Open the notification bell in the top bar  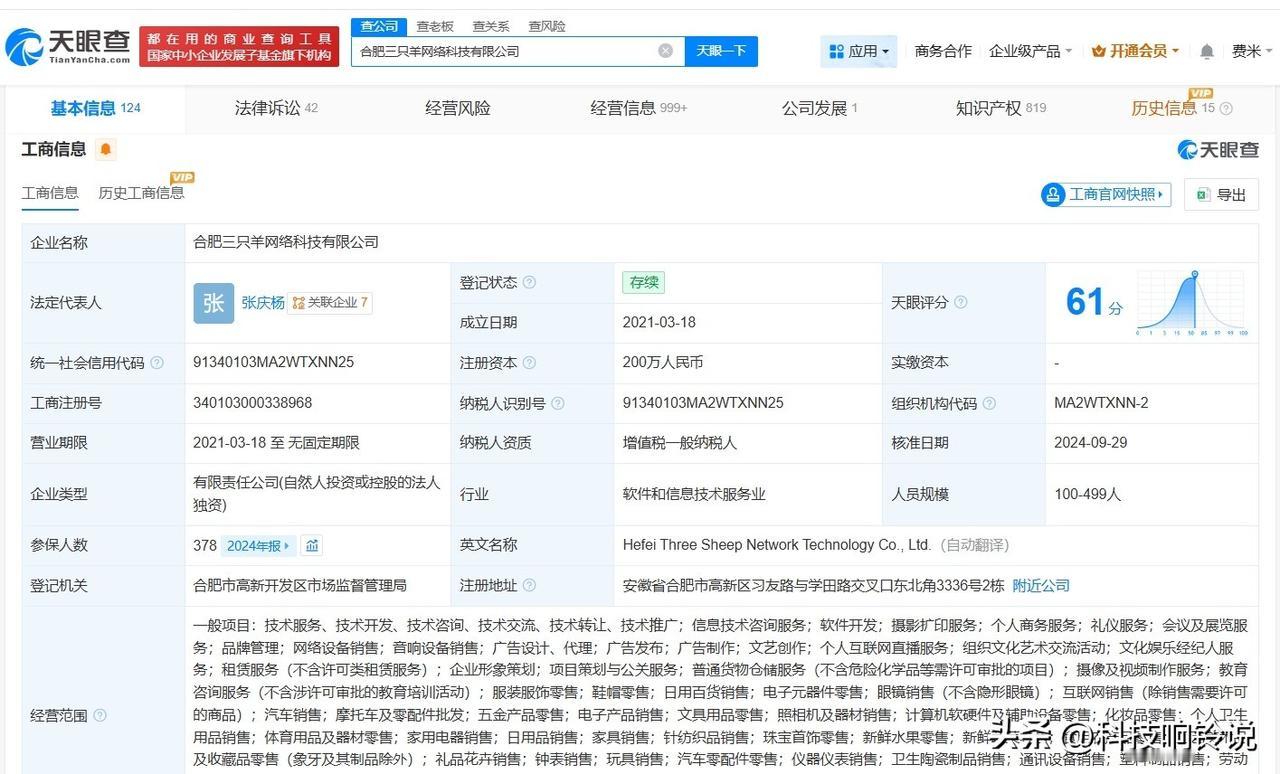[x=1207, y=51]
